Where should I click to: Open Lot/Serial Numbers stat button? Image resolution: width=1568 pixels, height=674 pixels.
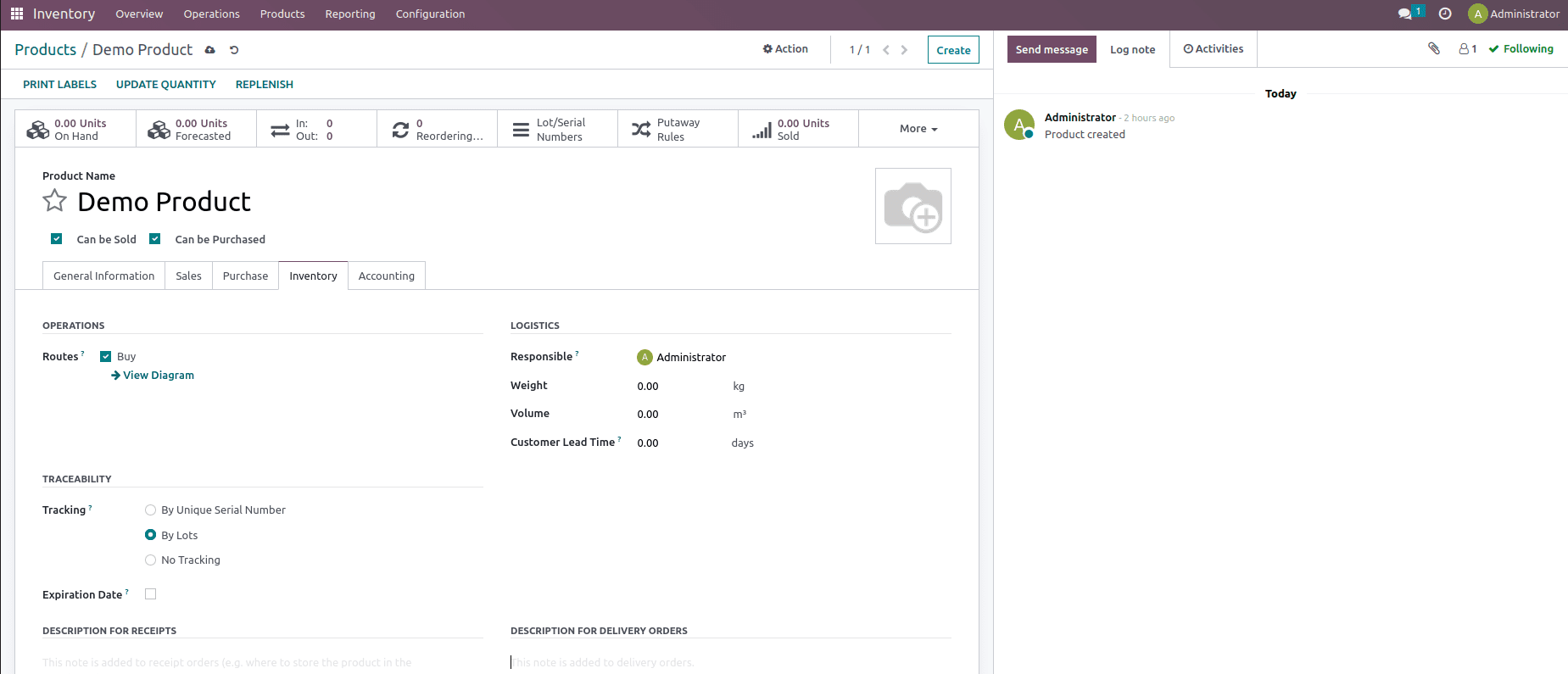click(557, 129)
